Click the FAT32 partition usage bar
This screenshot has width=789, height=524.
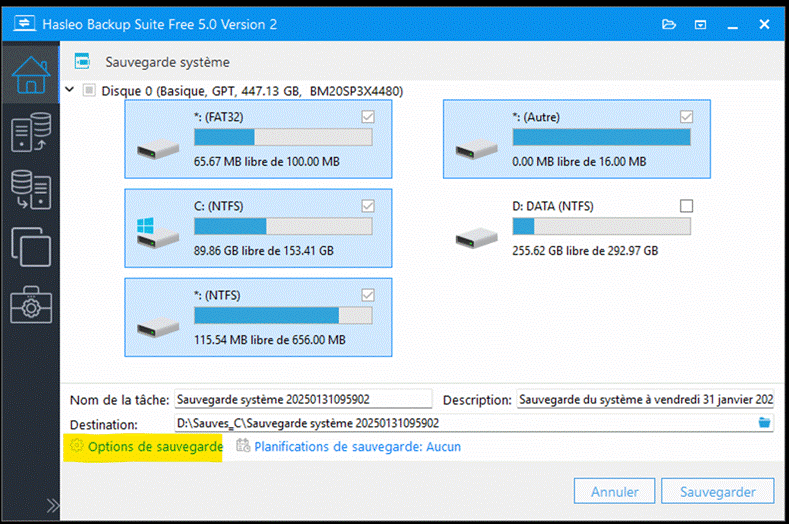[x=283, y=137]
